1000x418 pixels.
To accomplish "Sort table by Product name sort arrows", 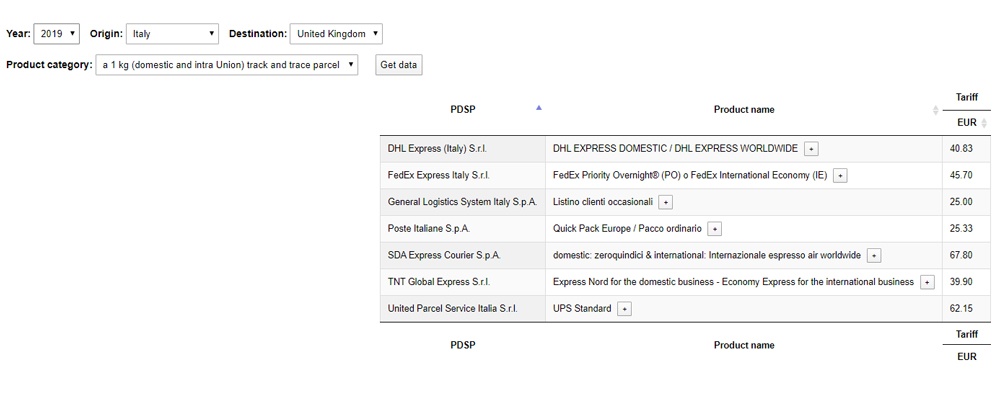I will point(936,110).
